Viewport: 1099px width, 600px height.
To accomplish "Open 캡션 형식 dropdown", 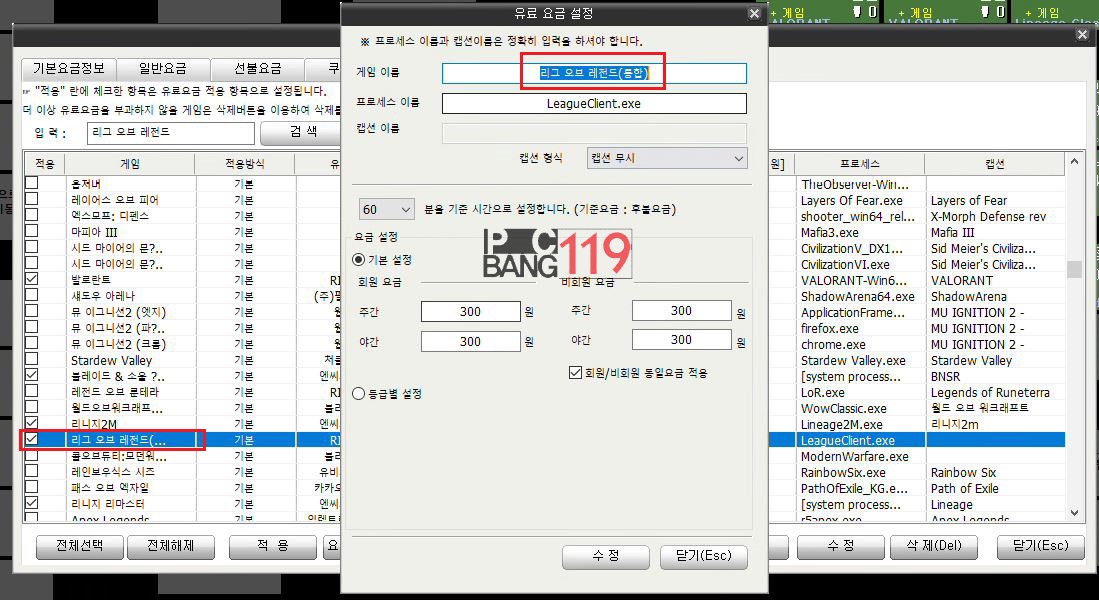I will point(666,158).
